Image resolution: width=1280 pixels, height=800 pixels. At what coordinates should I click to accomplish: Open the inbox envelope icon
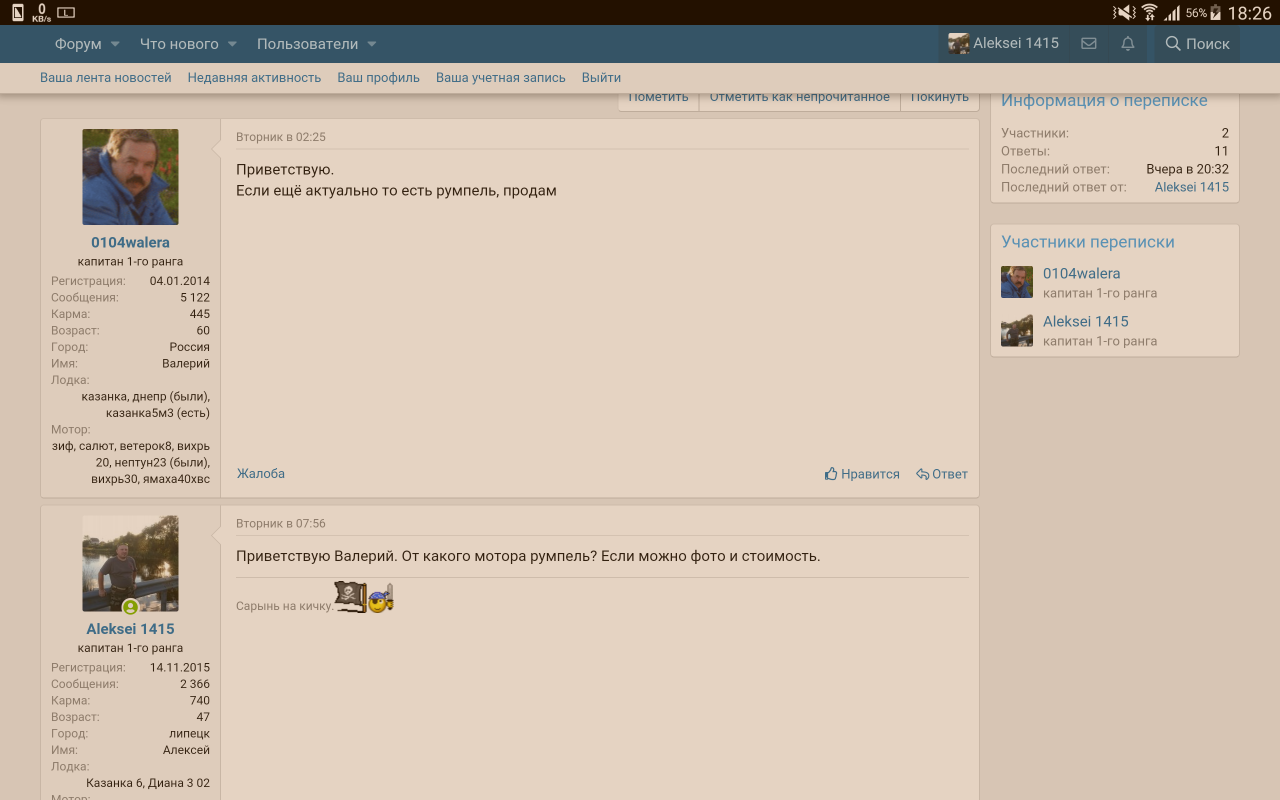(x=1089, y=44)
